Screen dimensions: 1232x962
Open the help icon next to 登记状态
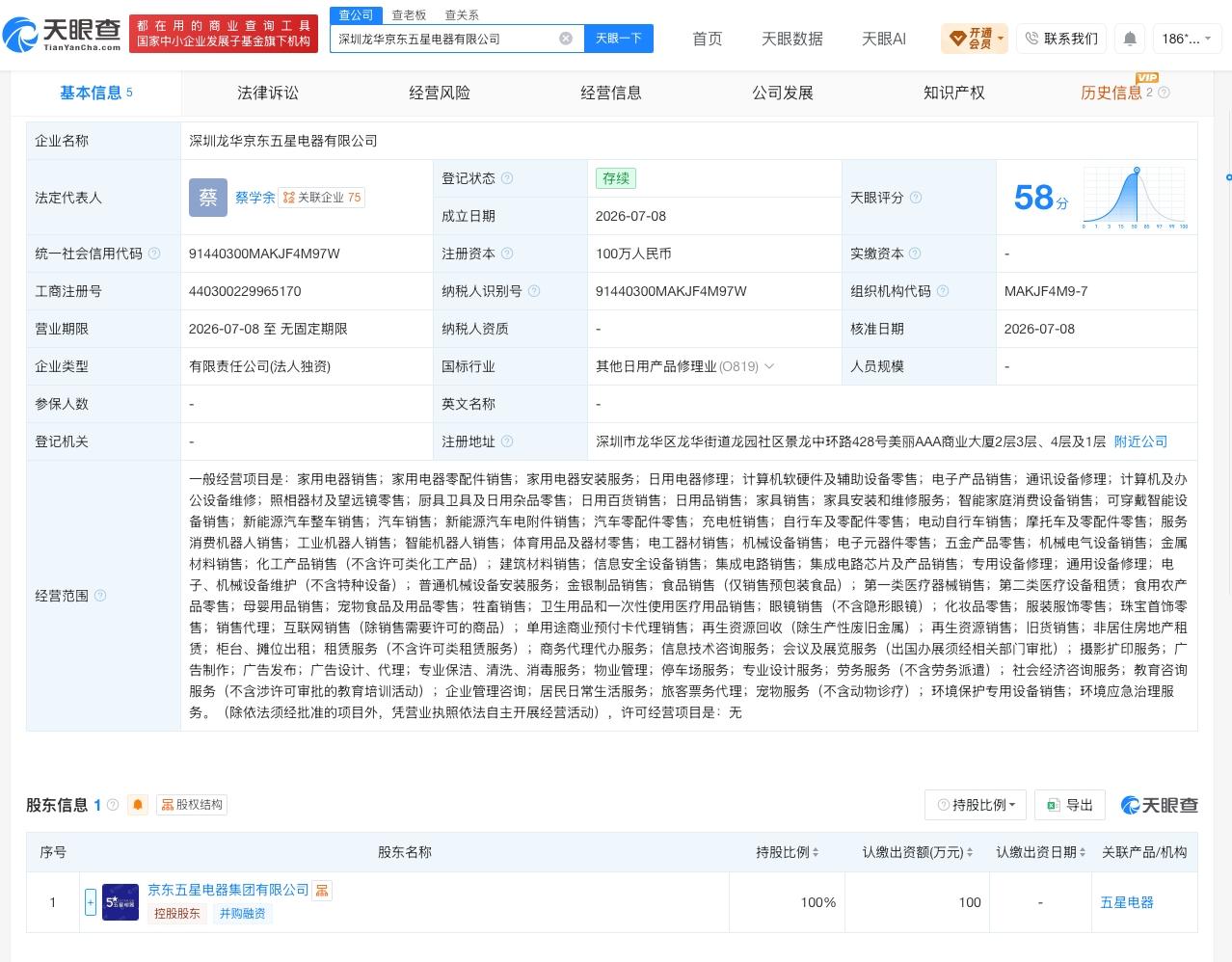[507, 178]
